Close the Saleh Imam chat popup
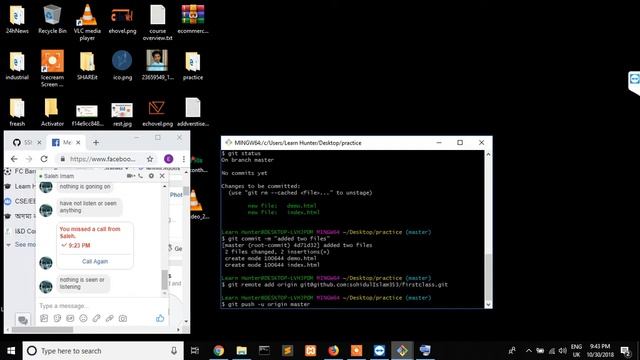 click(162, 176)
